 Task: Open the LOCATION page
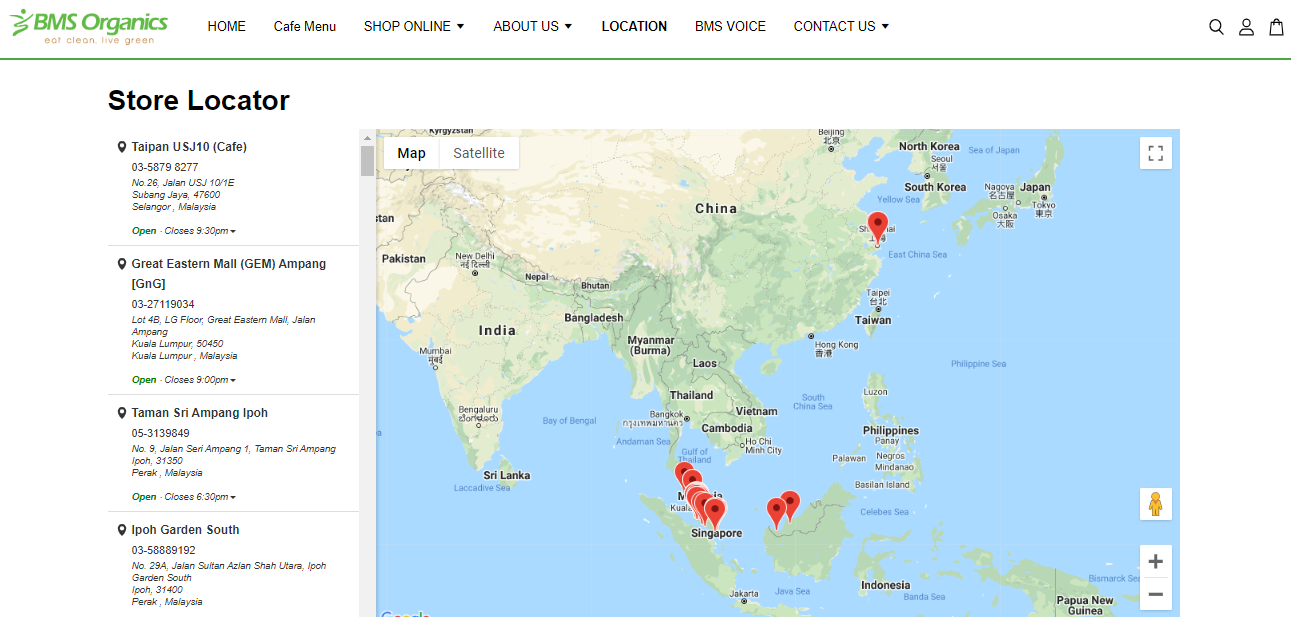(634, 27)
